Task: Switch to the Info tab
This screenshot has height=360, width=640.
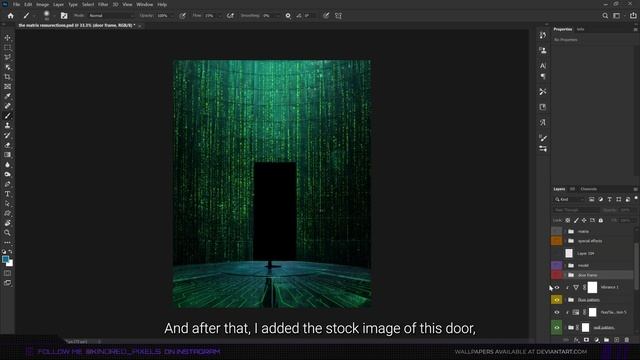Action: pyautogui.click(x=580, y=29)
